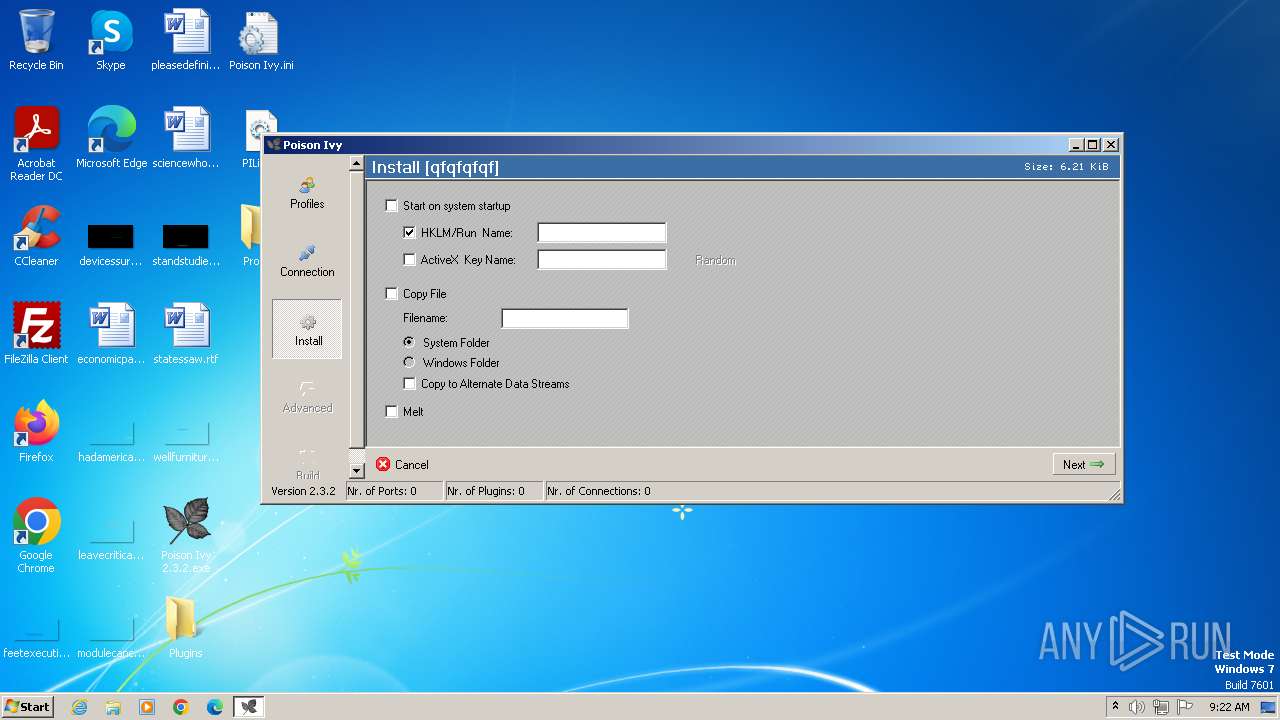Click the Random link for ActiveX key
This screenshot has width=1280, height=720.
(x=716, y=260)
